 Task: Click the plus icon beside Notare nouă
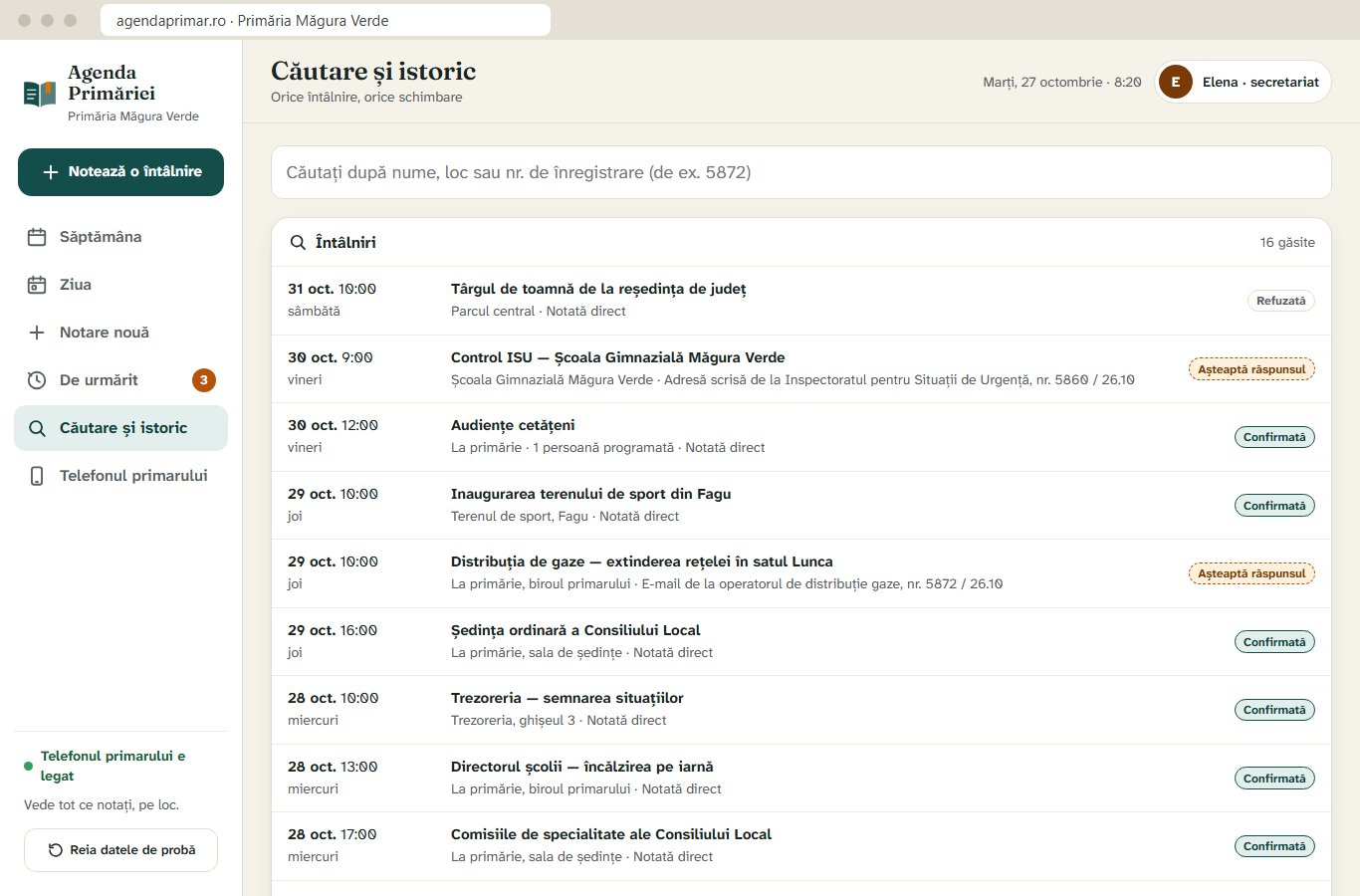click(37, 333)
